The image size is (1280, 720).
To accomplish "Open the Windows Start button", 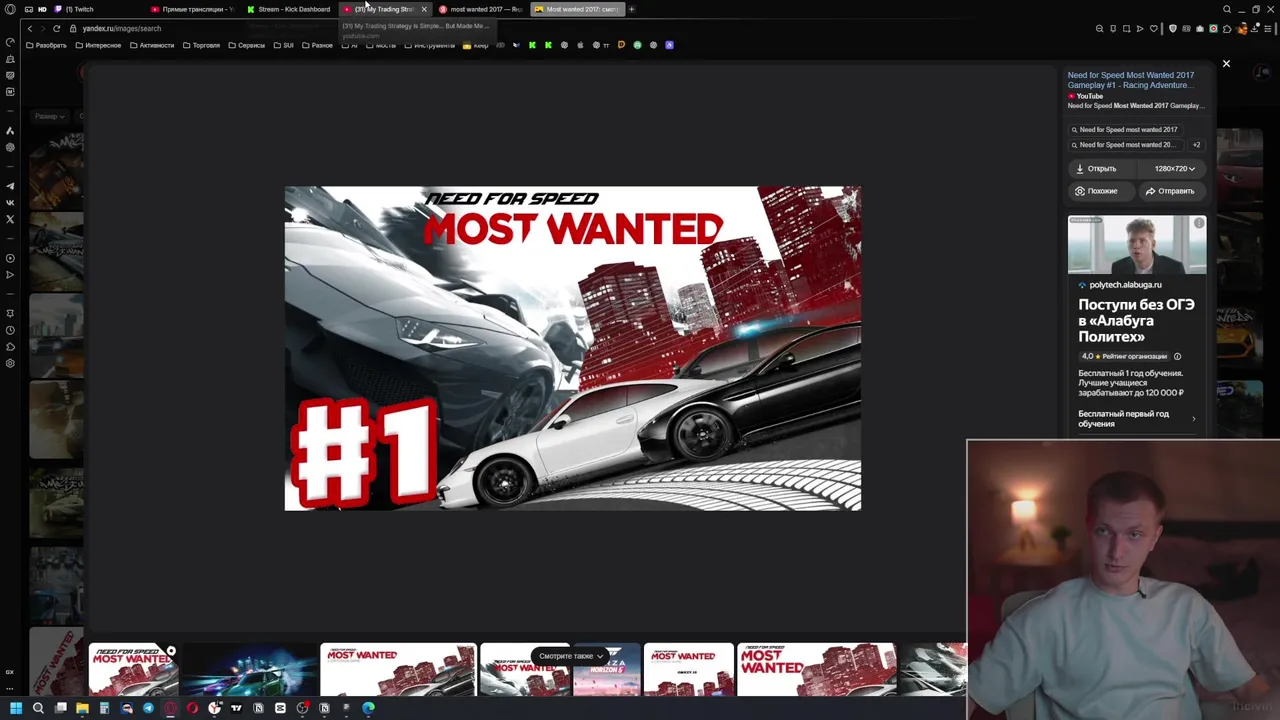I will click(16, 708).
